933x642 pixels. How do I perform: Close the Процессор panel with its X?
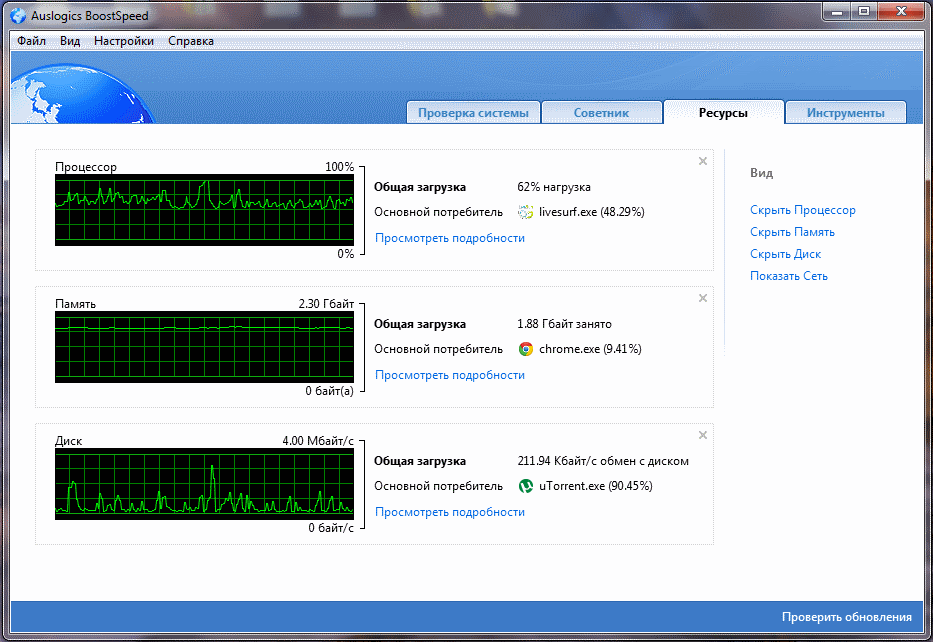pos(703,161)
